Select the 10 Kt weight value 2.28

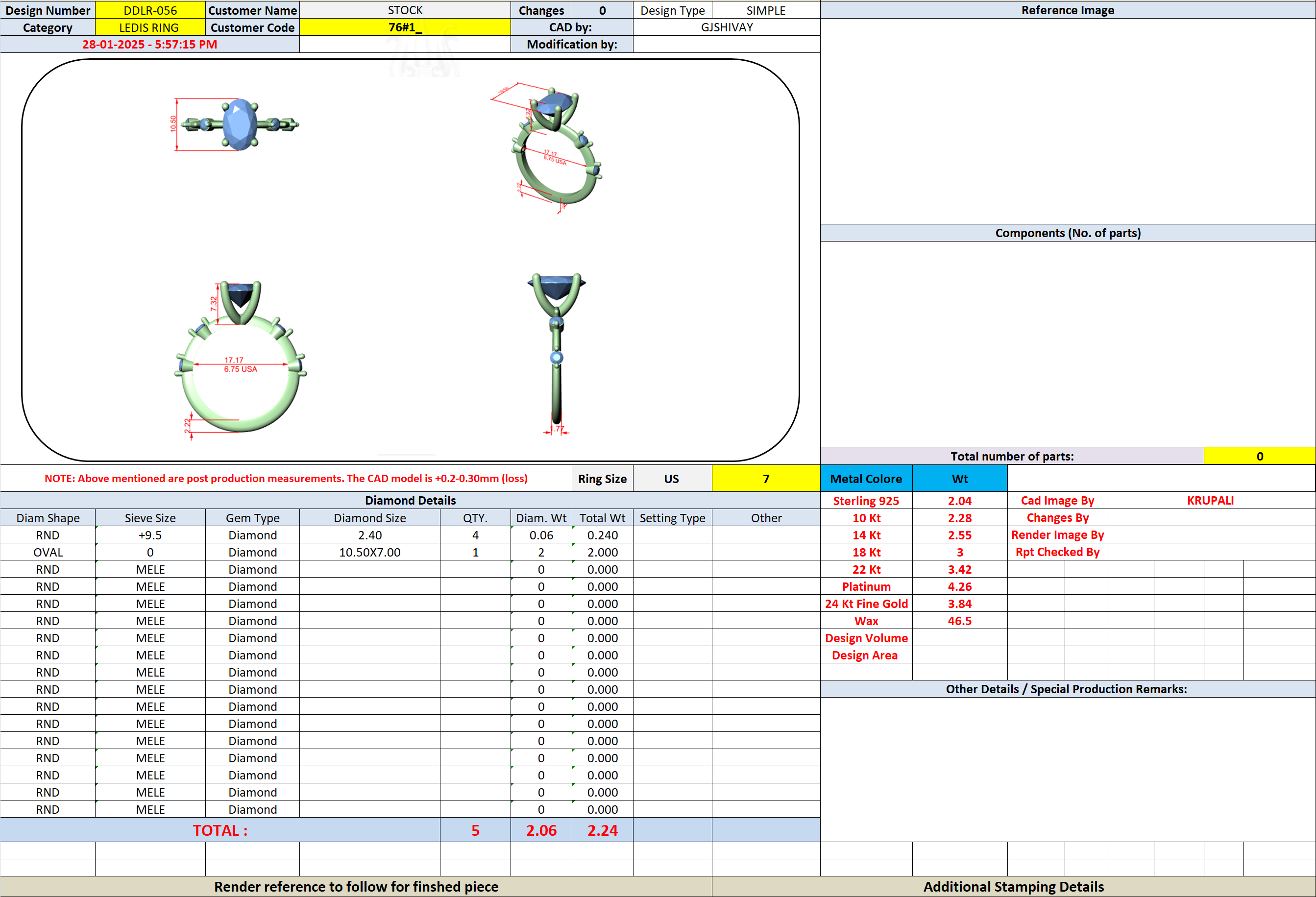[x=960, y=518]
